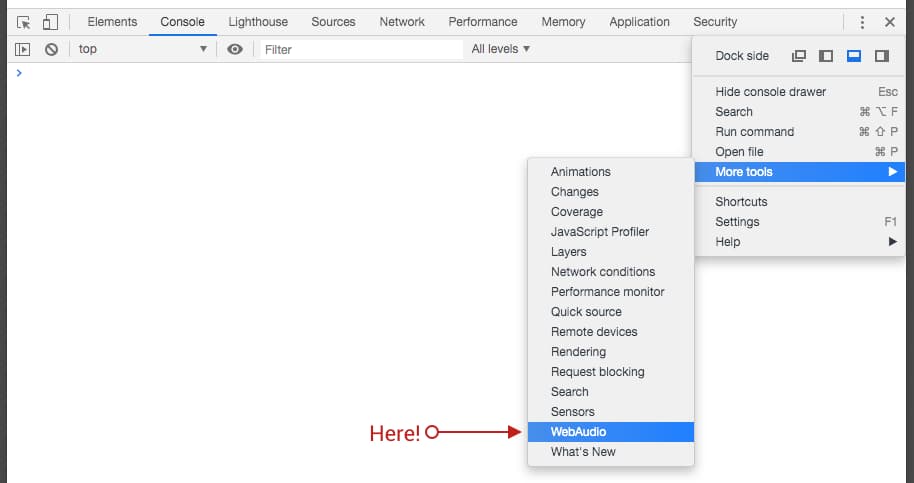Expand the Help submenu
Screen dimensions: 914x483
coord(798,242)
